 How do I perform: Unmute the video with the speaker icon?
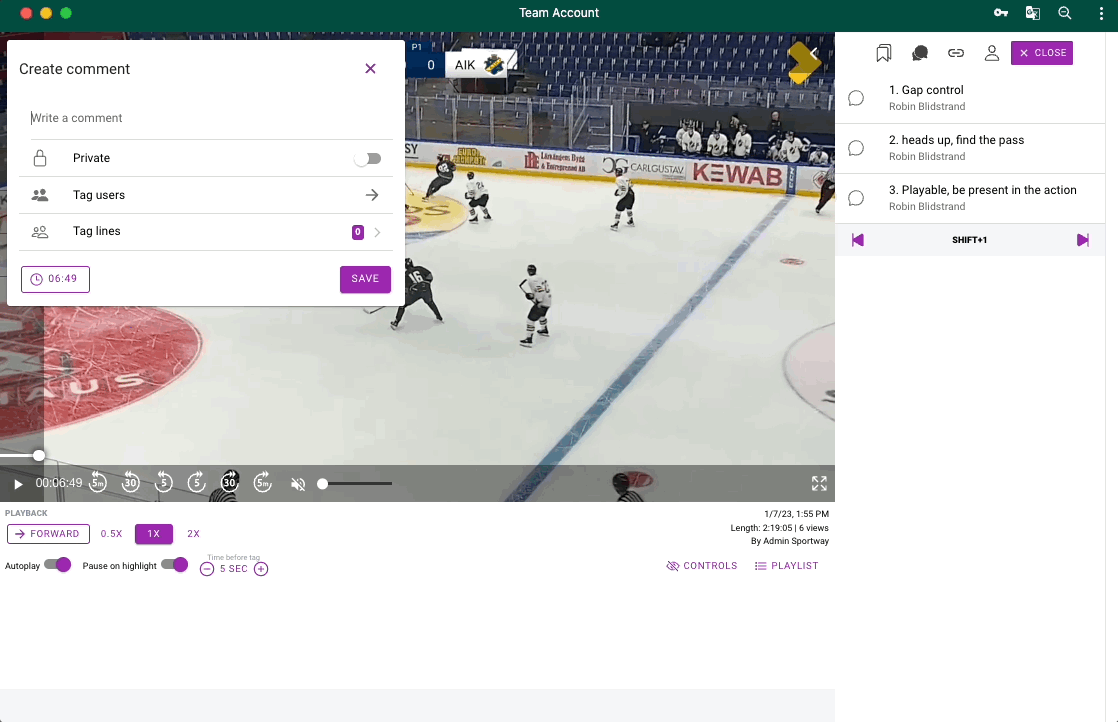[298, 484]
